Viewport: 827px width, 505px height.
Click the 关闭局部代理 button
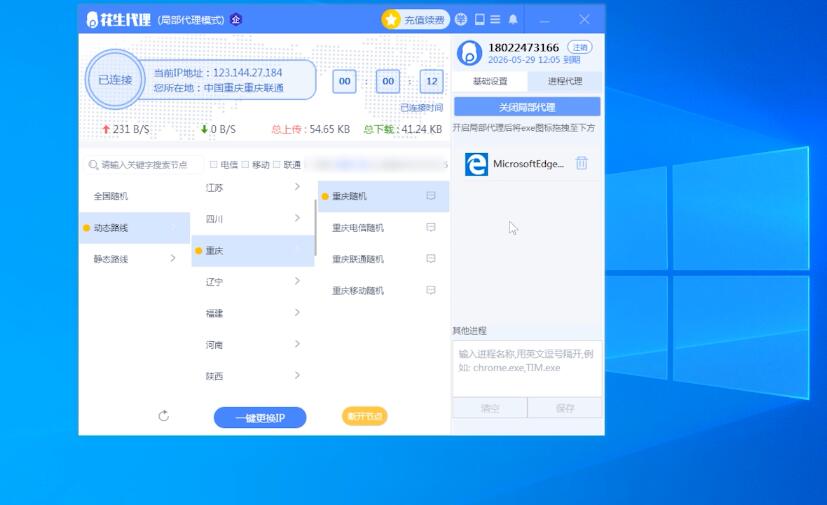tap(527, 107)
